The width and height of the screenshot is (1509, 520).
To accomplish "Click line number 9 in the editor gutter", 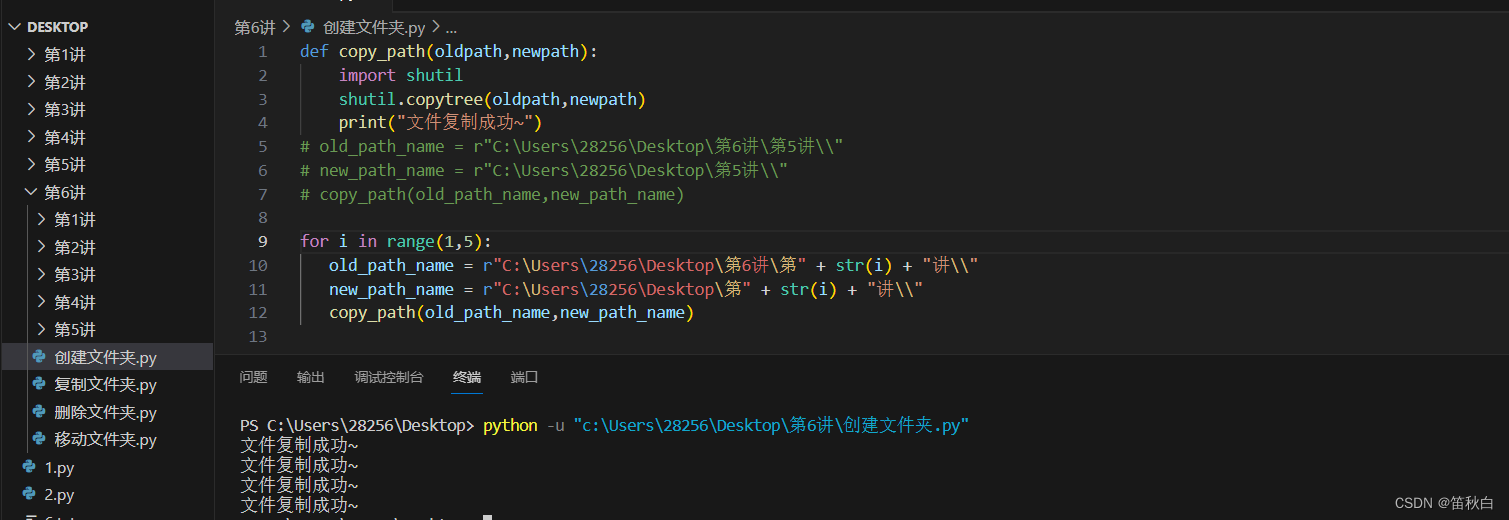I will [263, 241].
